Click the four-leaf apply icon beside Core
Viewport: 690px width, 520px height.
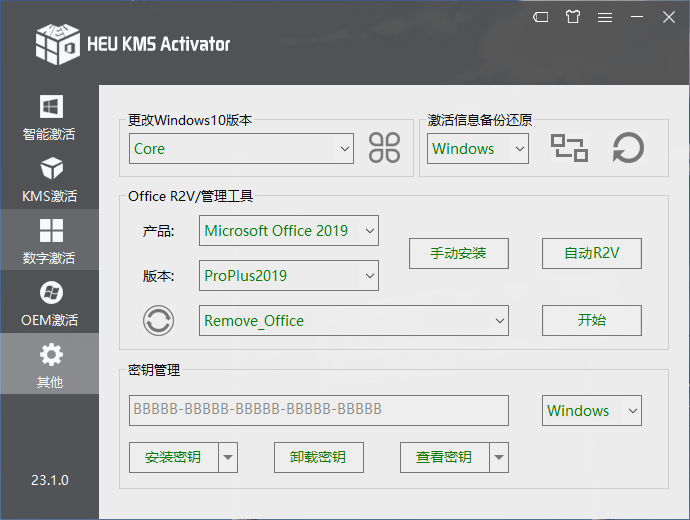click(384, 148)
